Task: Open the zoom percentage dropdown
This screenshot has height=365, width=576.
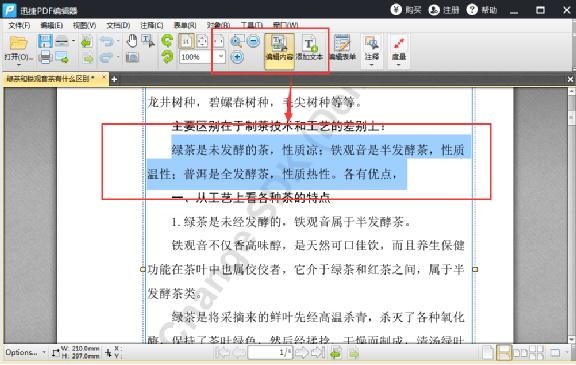Action: click(x=221, y=57)
